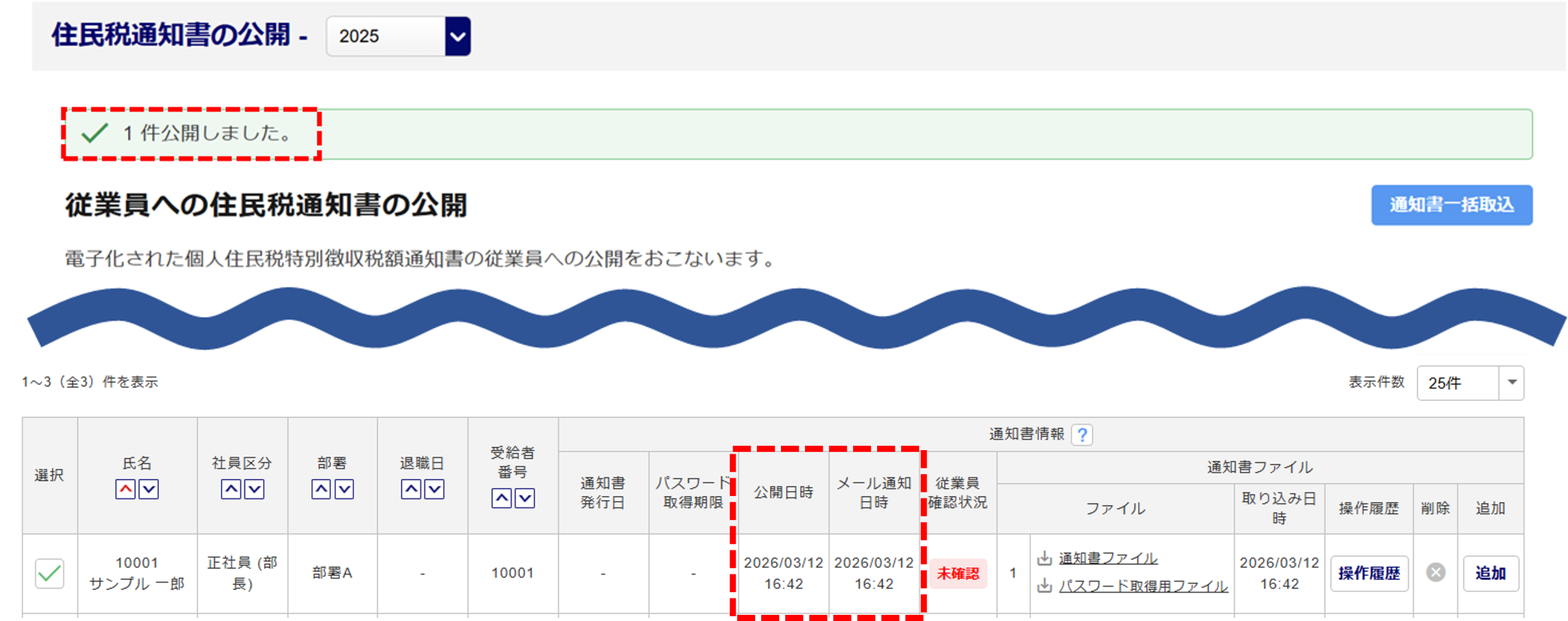
Task: Sort 部署 column descending arrow
Action: (x=344, y=489)
